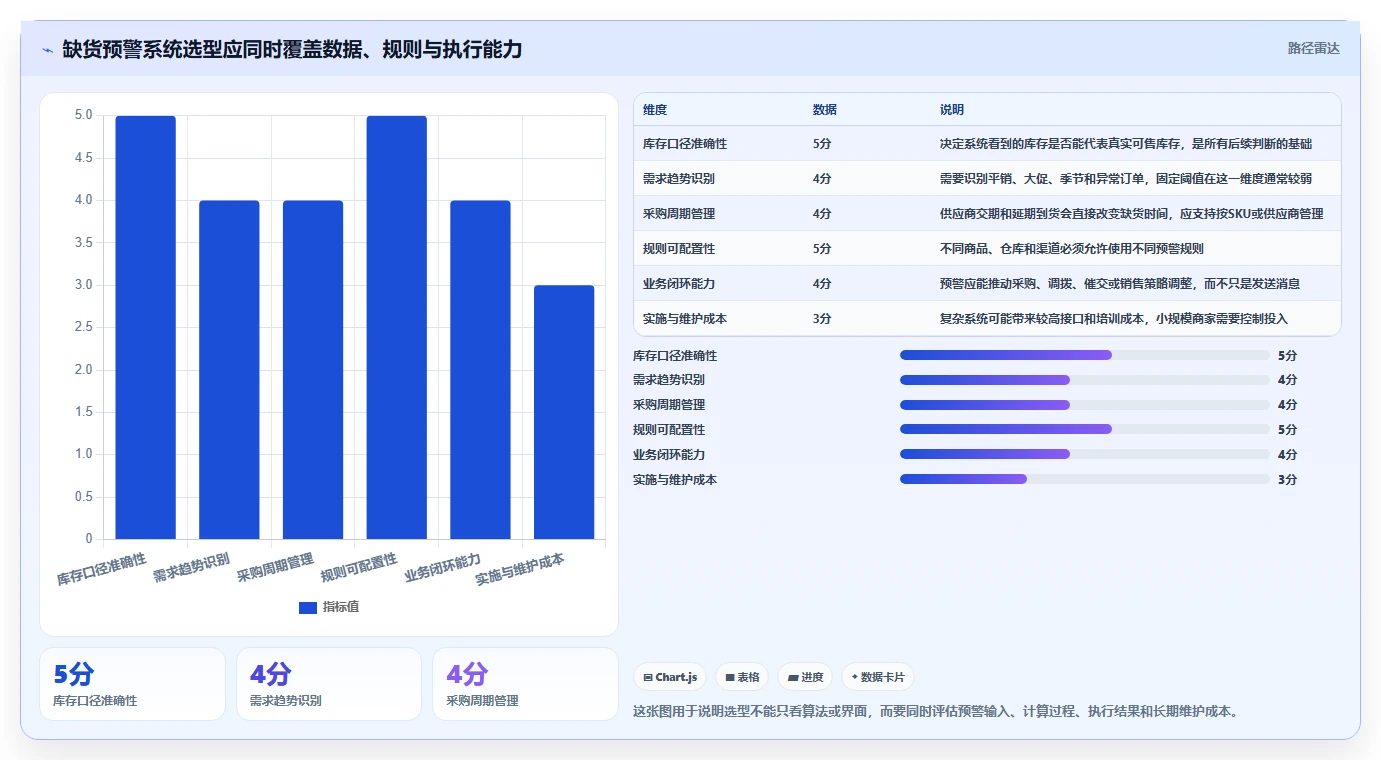Click the description starting 决定系统看到的库存

click(x=1126, y=144)
